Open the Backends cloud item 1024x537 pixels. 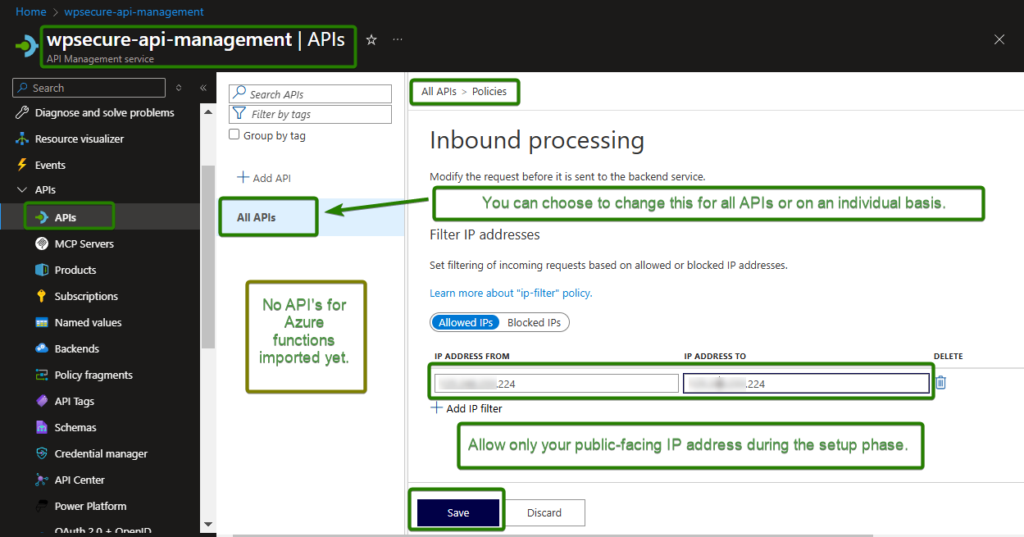point(76,349)
